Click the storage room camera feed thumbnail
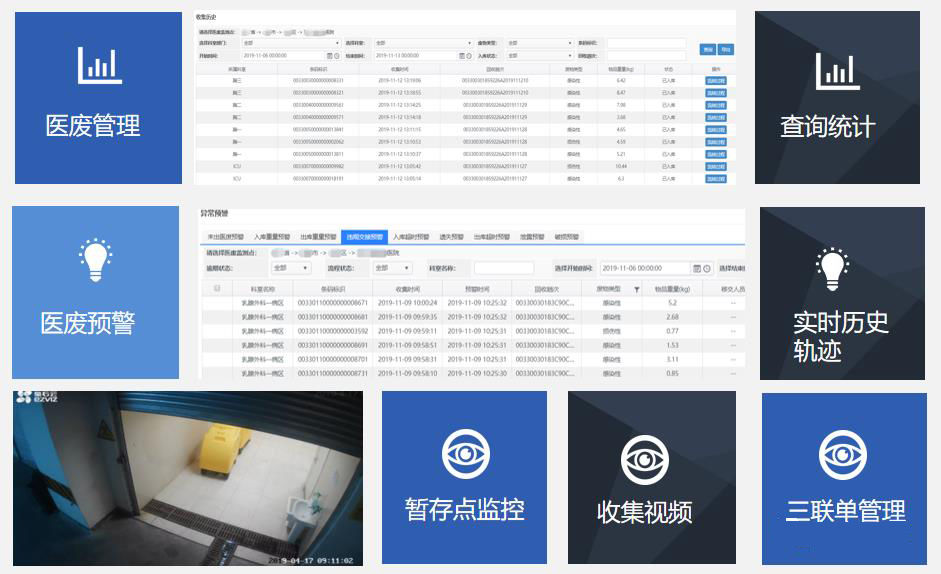 (x=188, y=478)
